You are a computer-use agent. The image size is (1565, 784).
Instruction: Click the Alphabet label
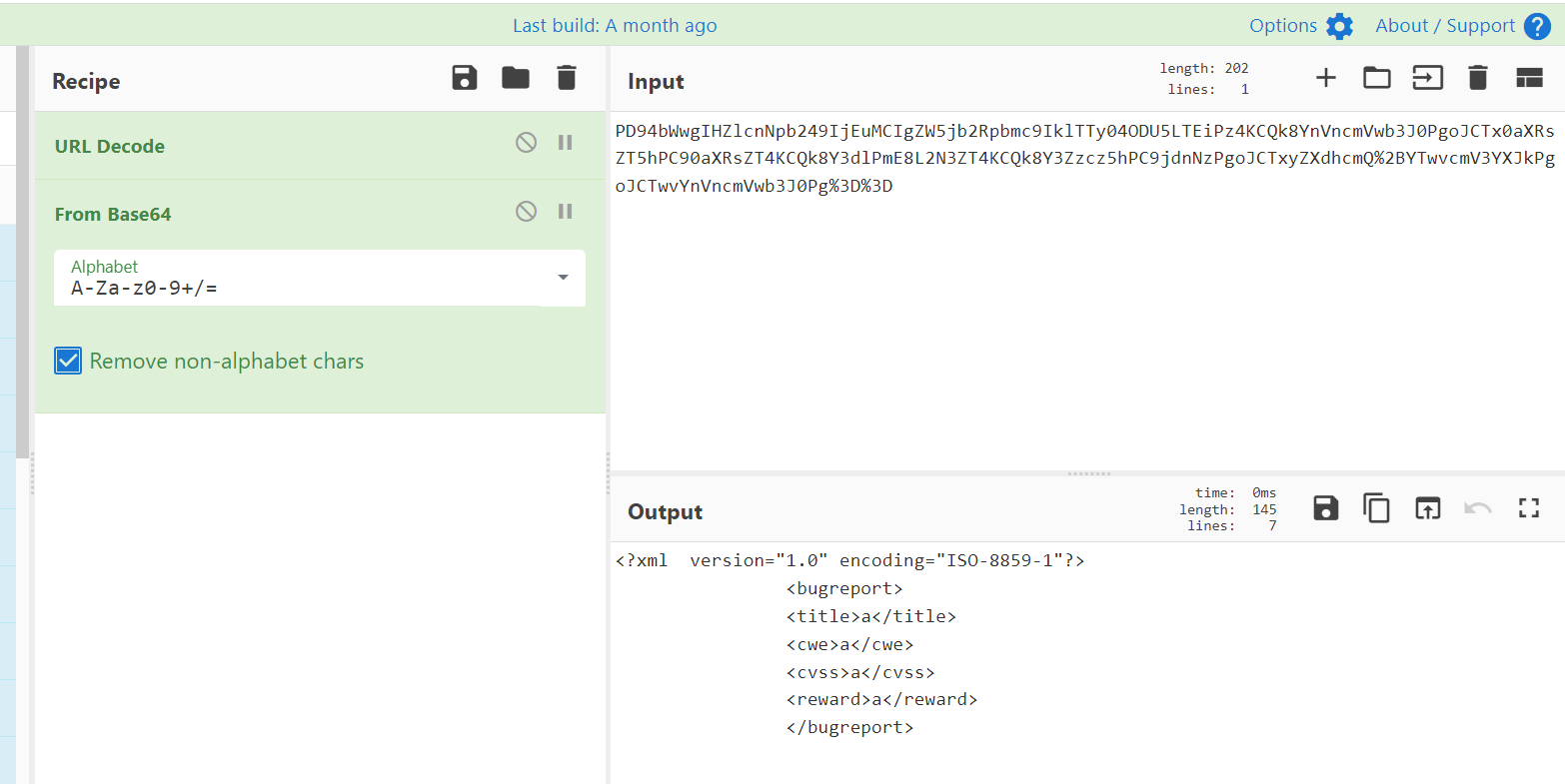pos(104,267)
